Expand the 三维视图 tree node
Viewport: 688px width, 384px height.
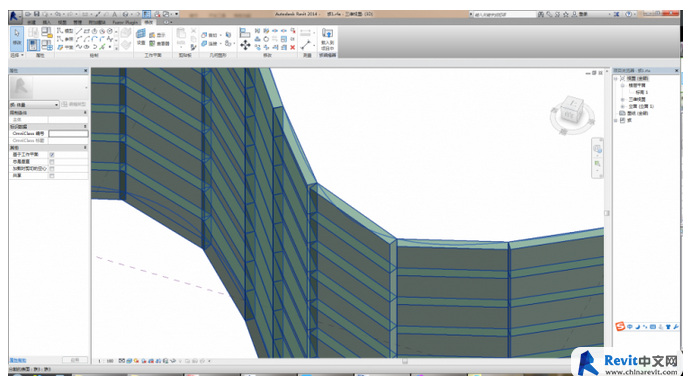623,100
